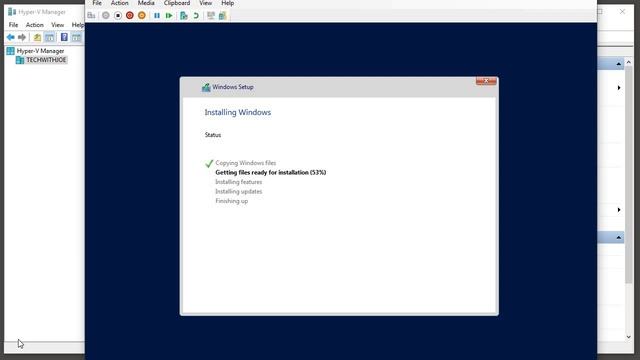Click the last VM toolbar icon (Share)
Viewport: 640px width, 360px height.
(222, 16)
